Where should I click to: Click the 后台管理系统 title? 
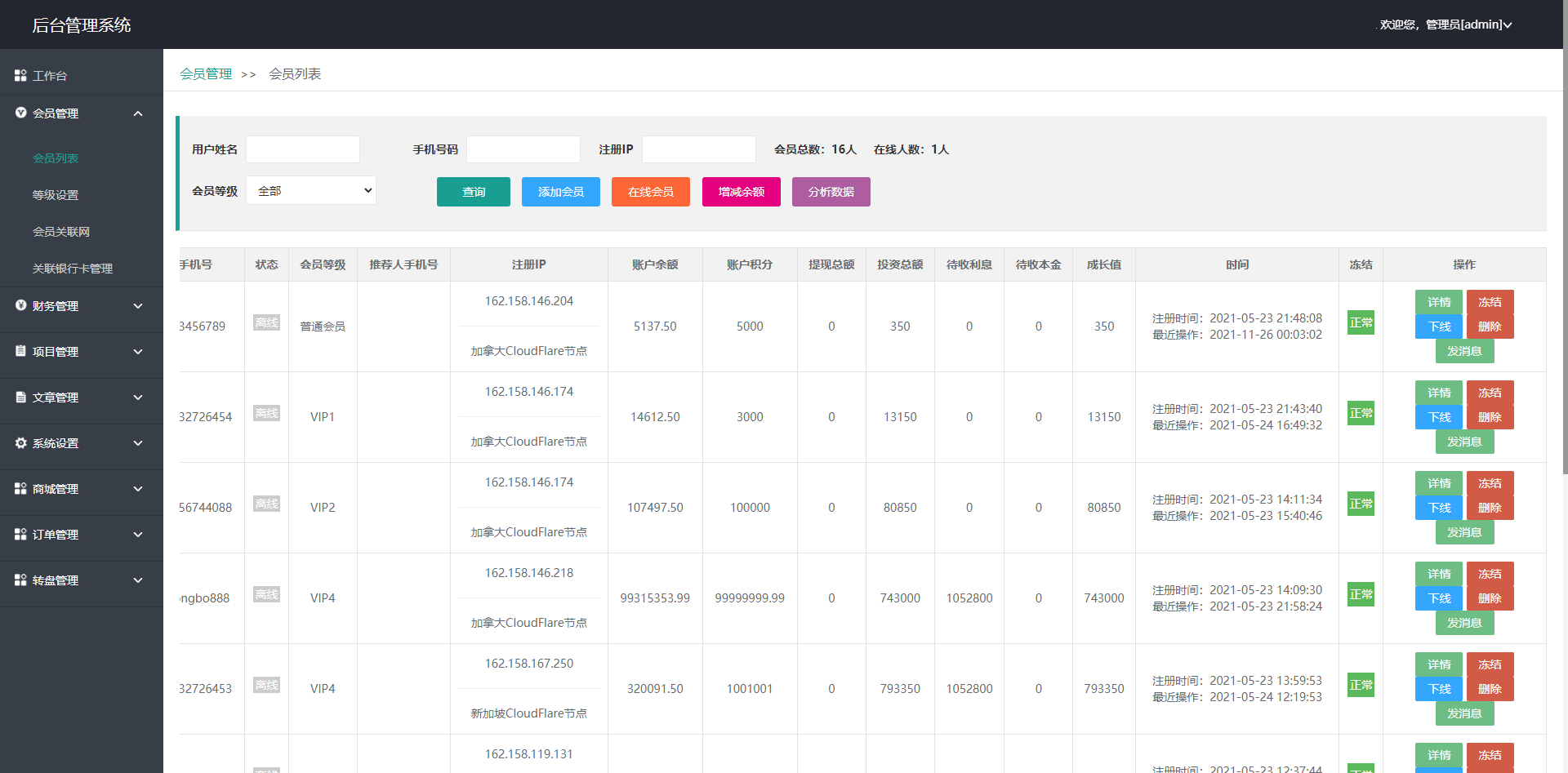click(82, 25)
